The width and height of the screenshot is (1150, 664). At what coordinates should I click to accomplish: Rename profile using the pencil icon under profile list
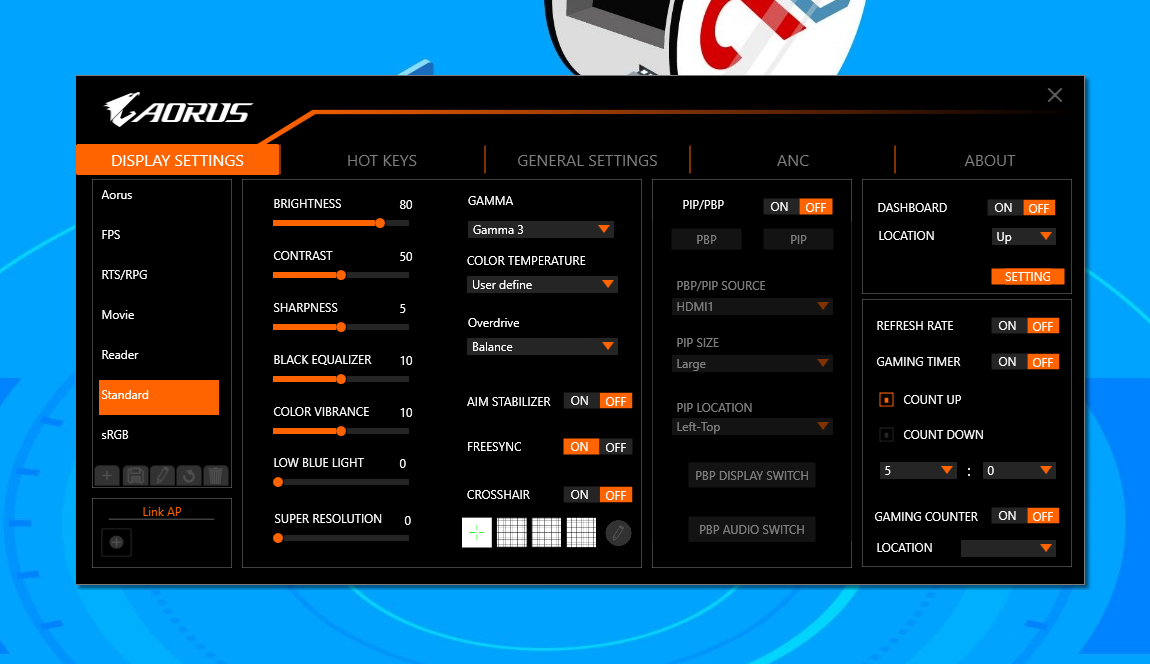click(162, 475)
